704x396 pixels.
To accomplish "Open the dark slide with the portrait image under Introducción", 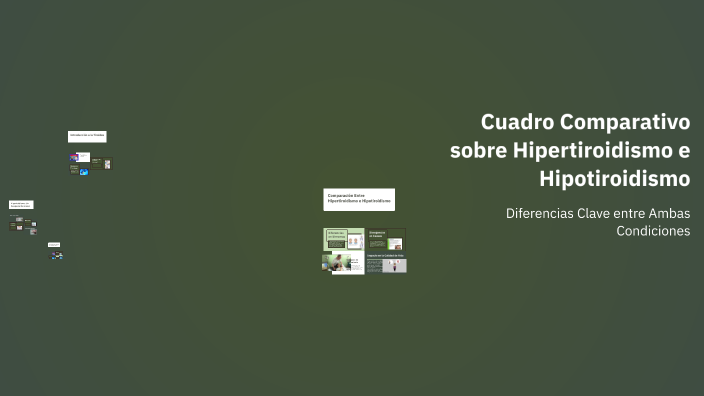I will coord(102,164).
